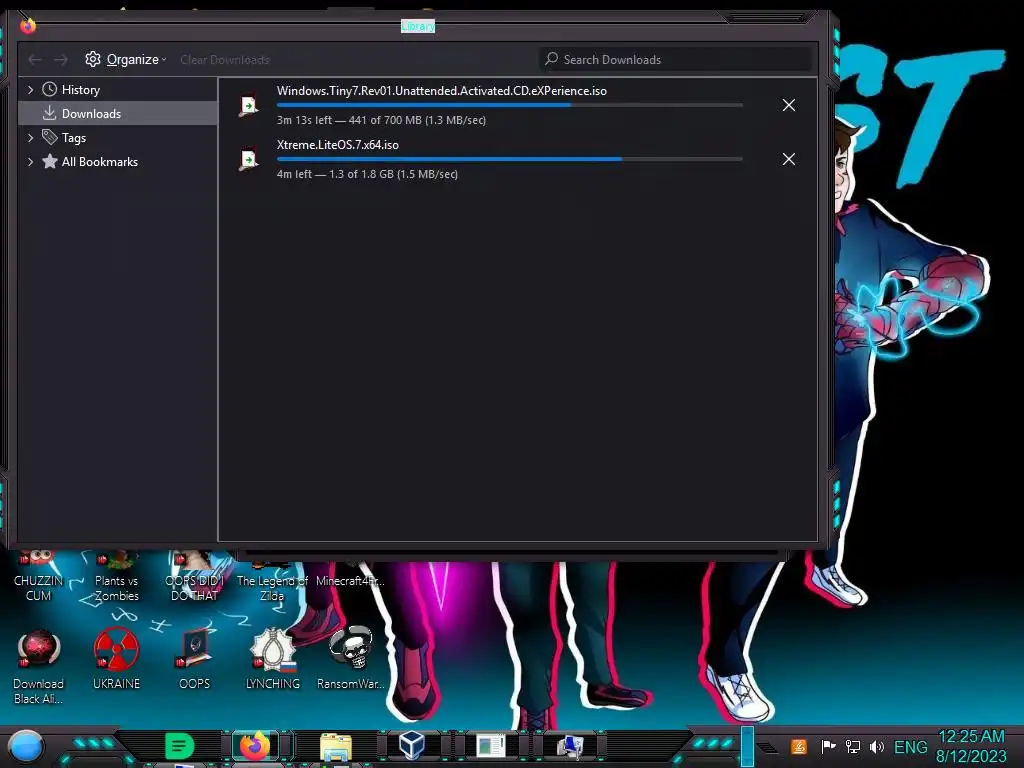Open File Explorer from the taskbar
1024x768 pixels.
click(336, 747)
